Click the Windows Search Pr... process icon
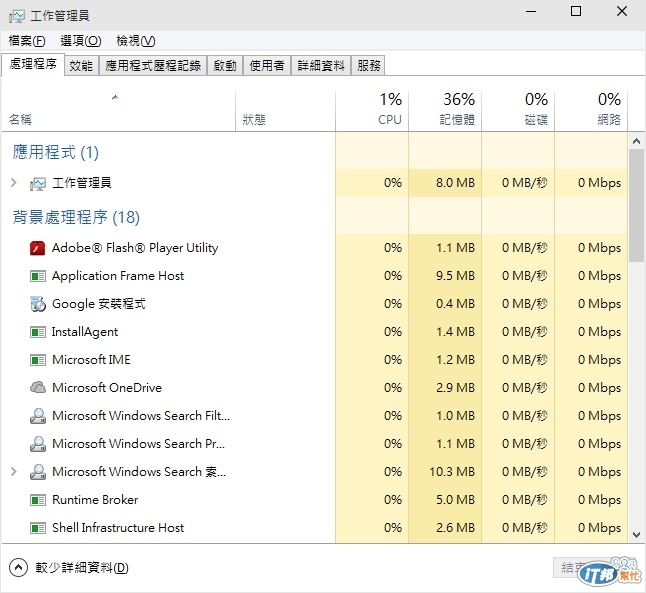646x593 pixels. click(x=38, y=444)
